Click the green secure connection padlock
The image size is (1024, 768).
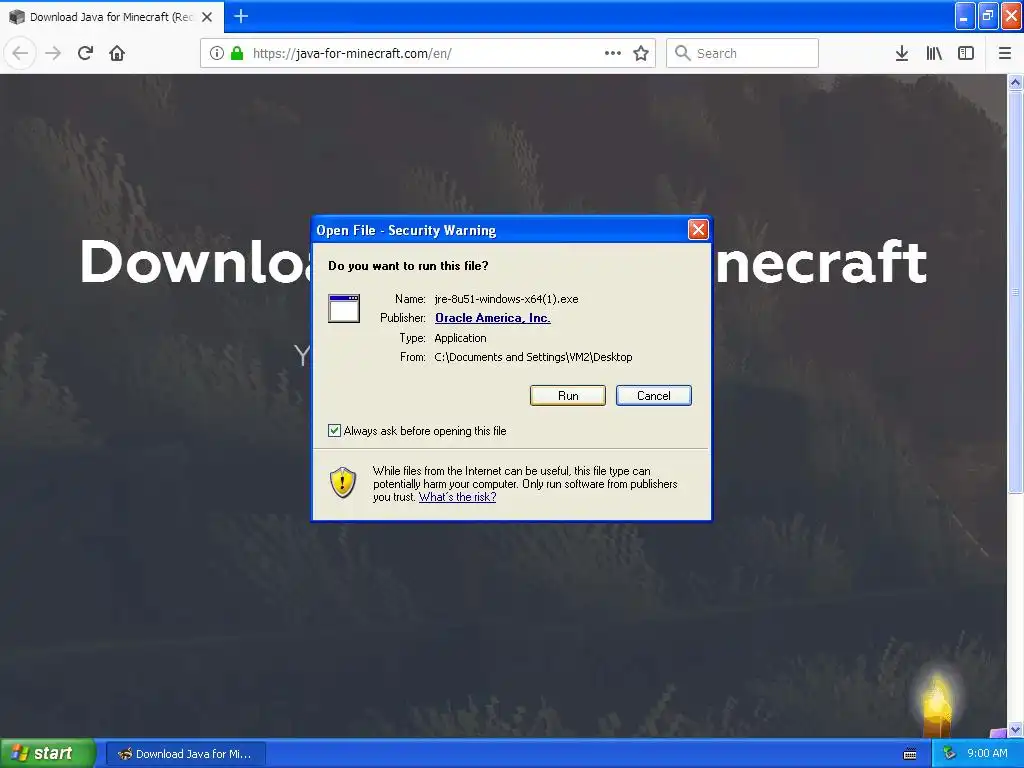pos(237,53)
